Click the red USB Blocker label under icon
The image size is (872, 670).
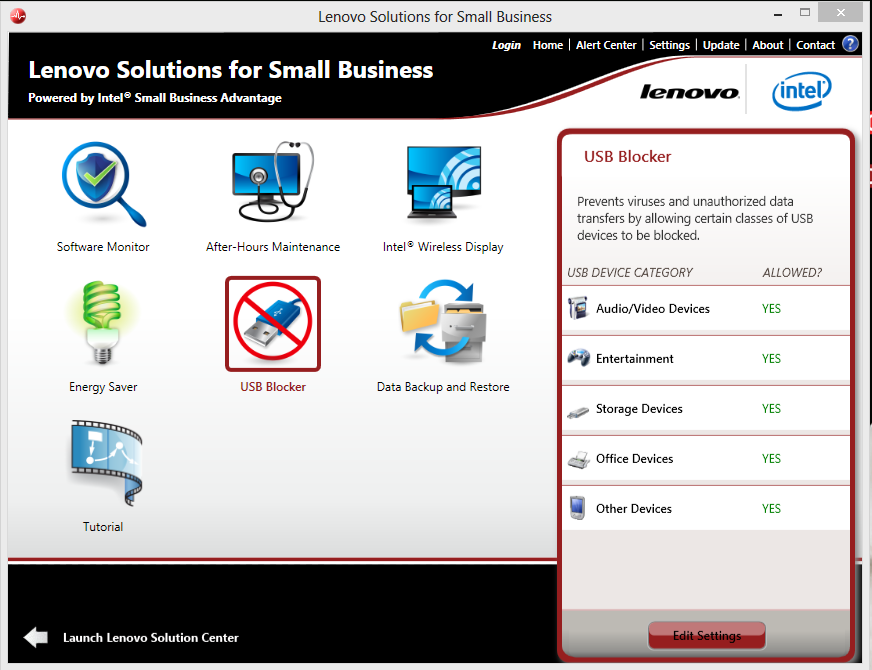(x=273, y=386)
